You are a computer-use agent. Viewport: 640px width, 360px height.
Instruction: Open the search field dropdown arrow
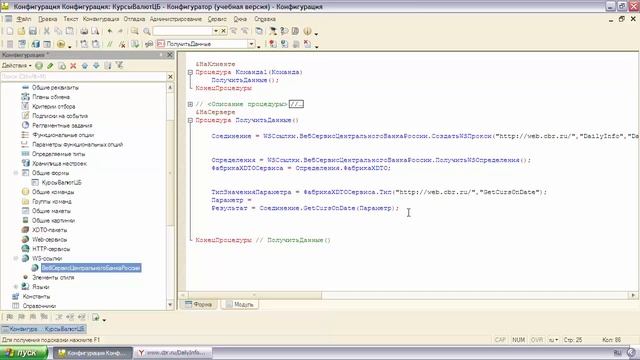[216, 31]
